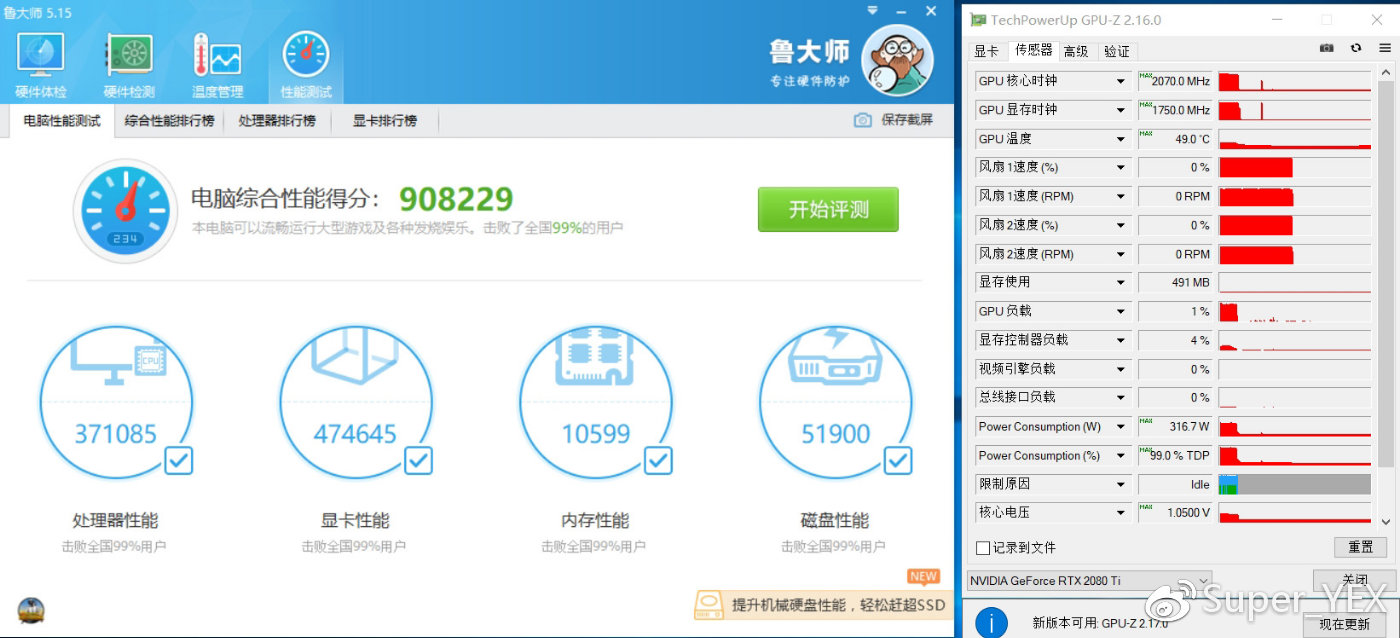Click the 重置 reset button in GPU-Z
The width and height of the screenshot is (1400, 638).
click(1360, 547)
